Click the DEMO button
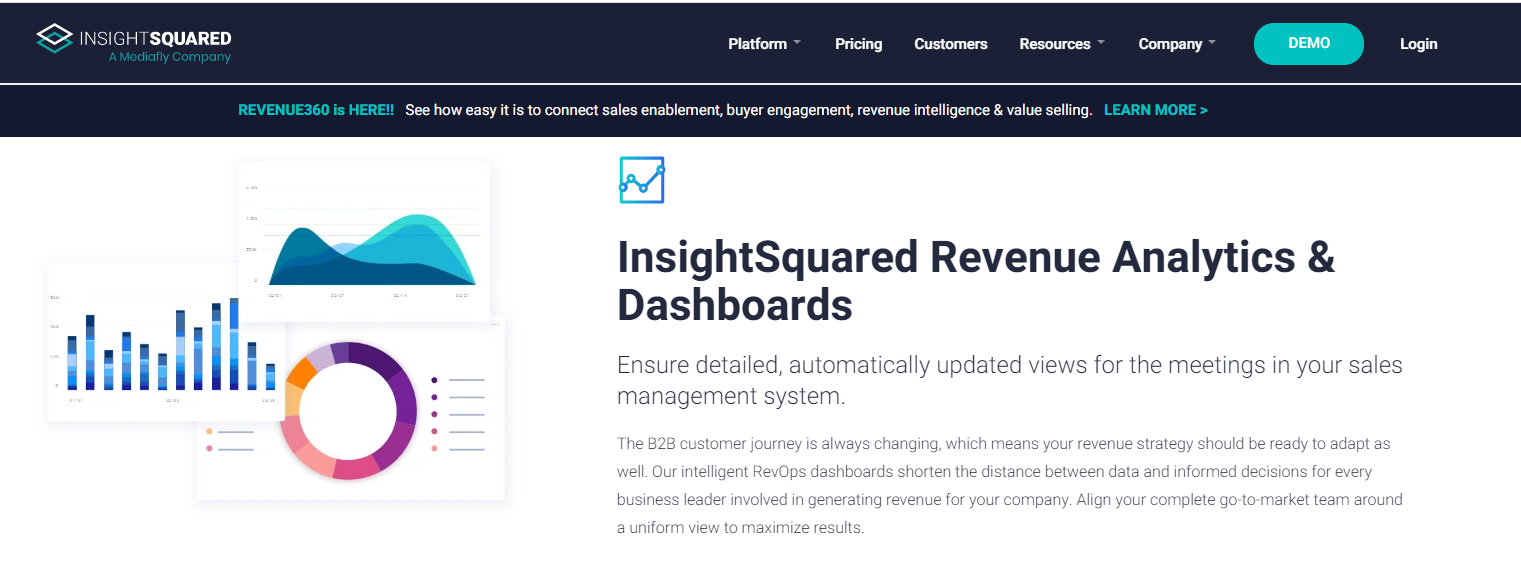The image size is (1521, 563). [1309, 44]
